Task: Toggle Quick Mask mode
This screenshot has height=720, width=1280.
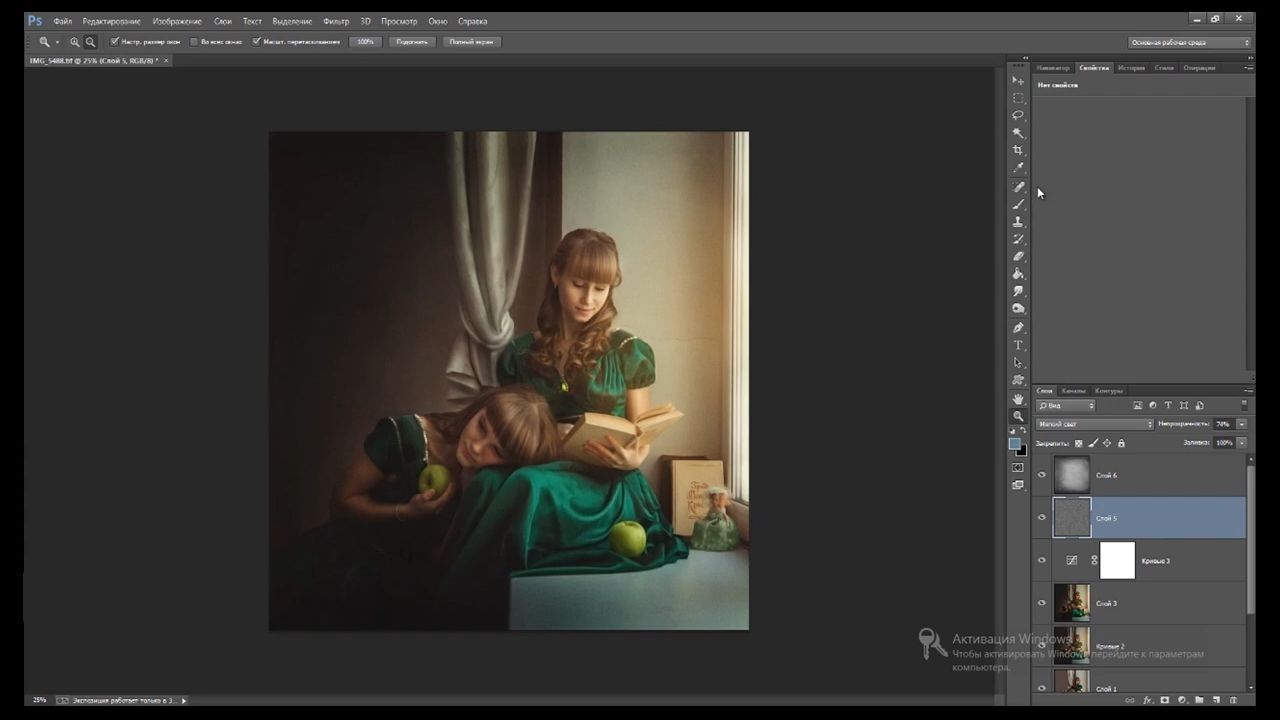Action: pos(1018,467)
